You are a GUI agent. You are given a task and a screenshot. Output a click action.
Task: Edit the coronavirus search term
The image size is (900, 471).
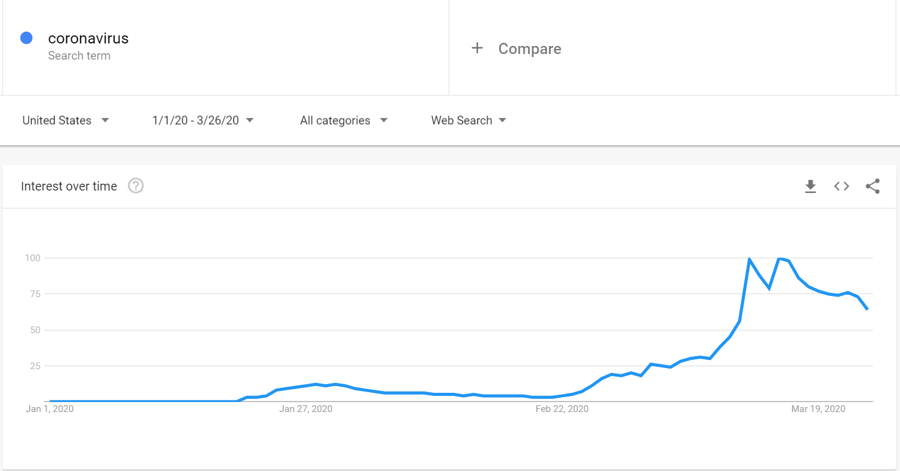coord(88,38)
